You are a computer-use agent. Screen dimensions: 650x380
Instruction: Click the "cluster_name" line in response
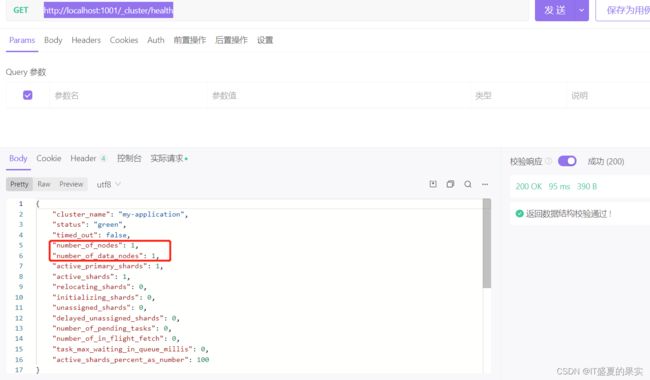pyautogui.click(x=120, y=214)
